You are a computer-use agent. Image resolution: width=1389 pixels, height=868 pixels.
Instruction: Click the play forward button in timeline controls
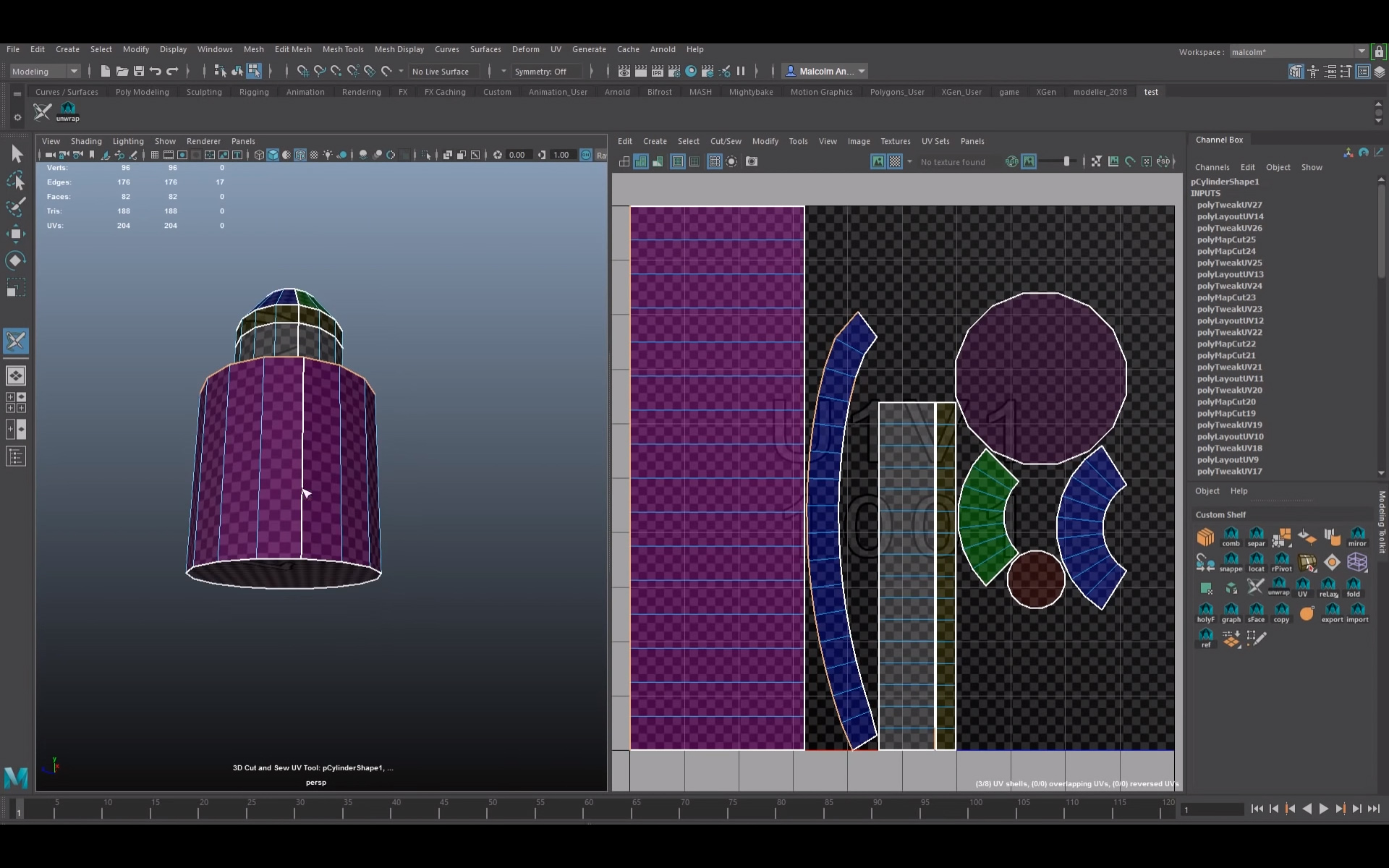1323,809
